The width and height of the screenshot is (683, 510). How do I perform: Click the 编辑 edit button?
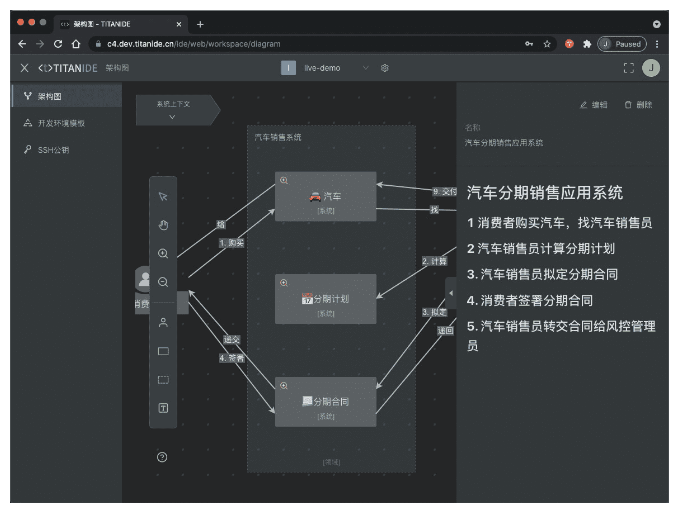click(594, 105)
